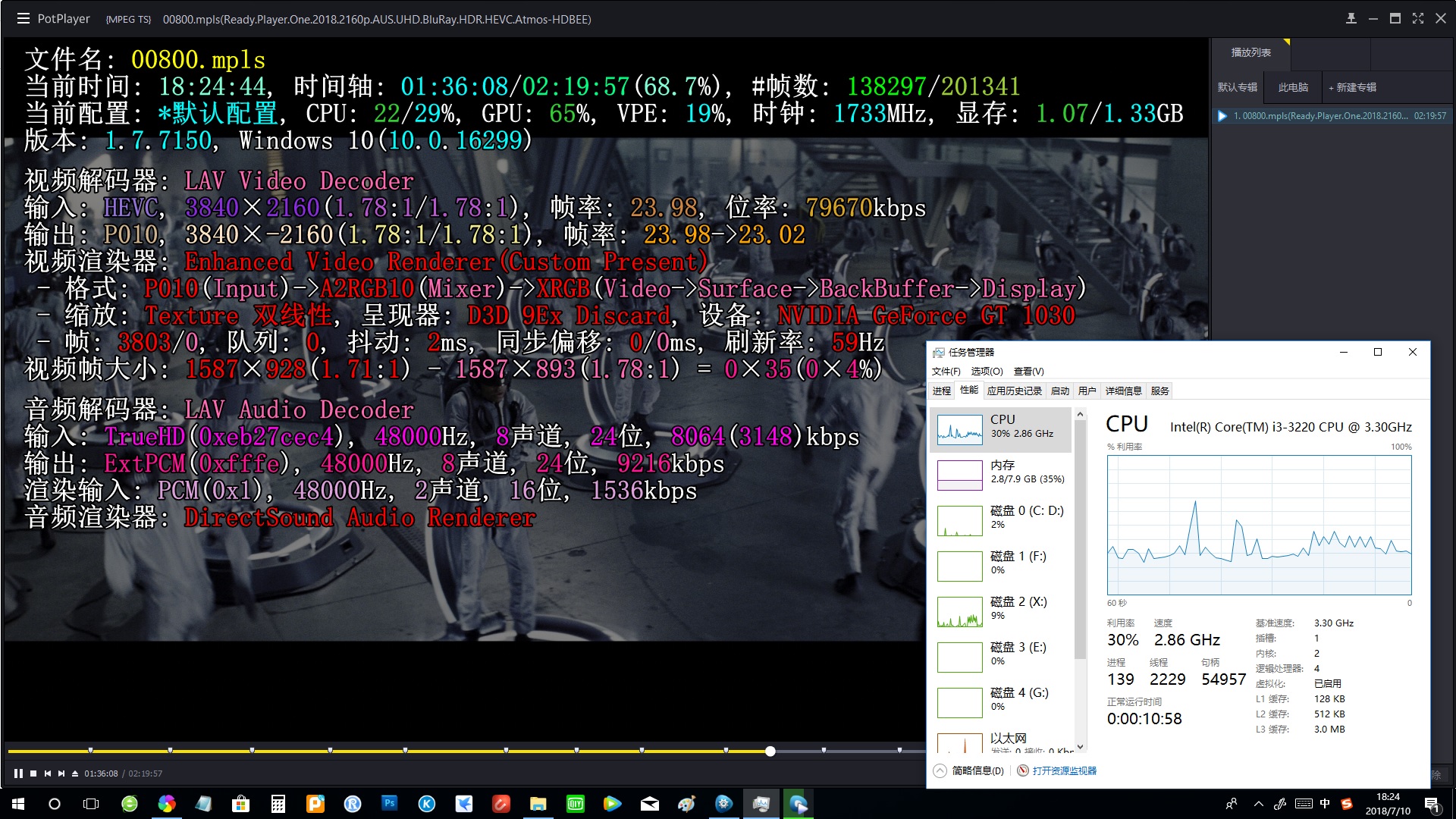
Task: Click the seek bar playhead knob
Action: coord(770,751)
